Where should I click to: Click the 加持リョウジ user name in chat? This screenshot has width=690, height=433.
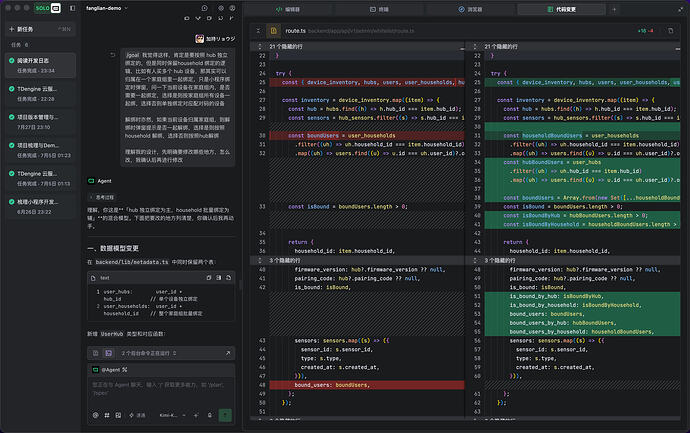tap(220, 39)
